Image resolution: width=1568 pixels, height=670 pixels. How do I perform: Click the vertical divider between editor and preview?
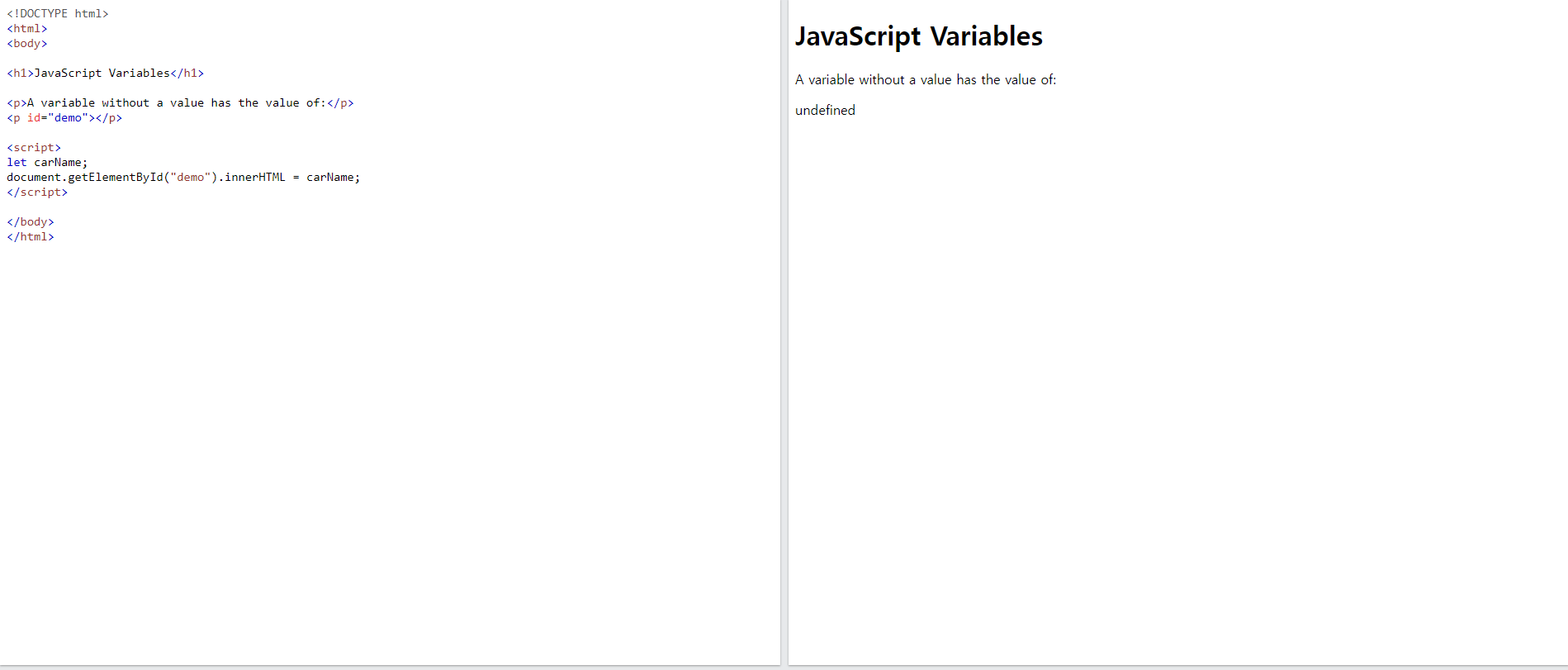[784, 332]
